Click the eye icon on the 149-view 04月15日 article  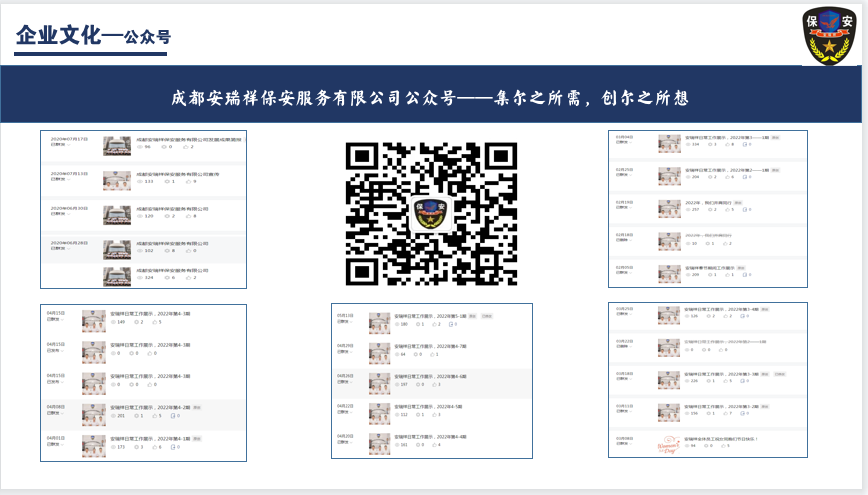pos(113,322)
